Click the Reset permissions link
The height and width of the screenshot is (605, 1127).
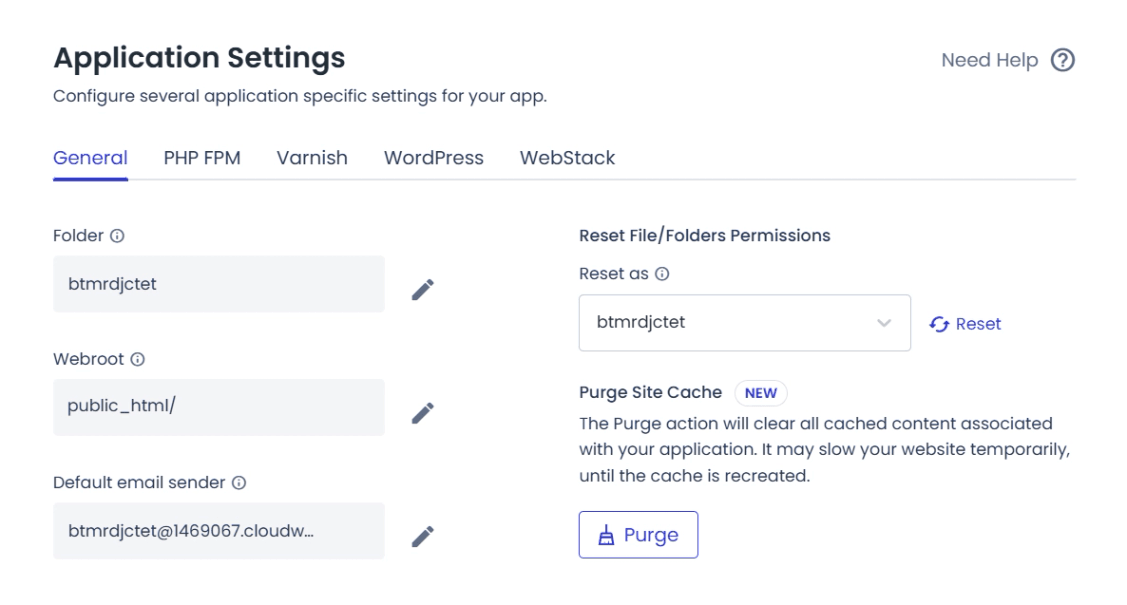(966, 324)
